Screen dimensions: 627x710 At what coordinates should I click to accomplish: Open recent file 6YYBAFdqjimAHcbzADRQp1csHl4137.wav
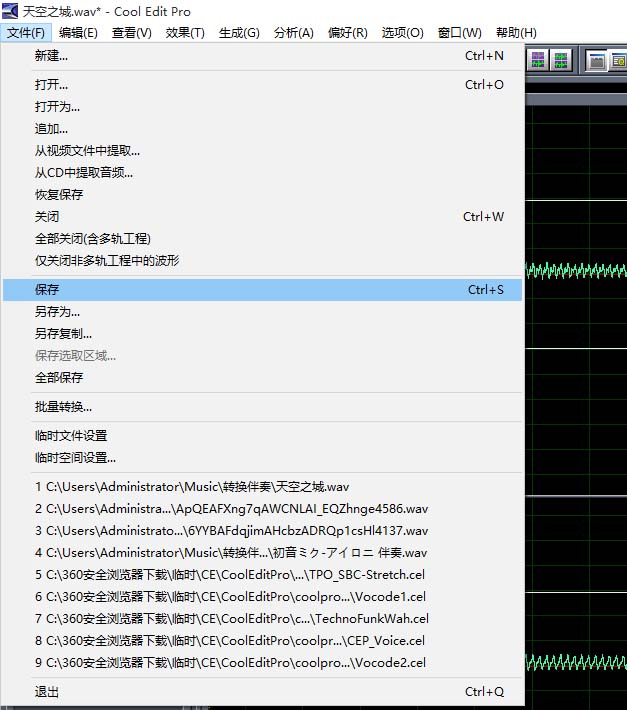pyautogui.click(x=262, y=531)
